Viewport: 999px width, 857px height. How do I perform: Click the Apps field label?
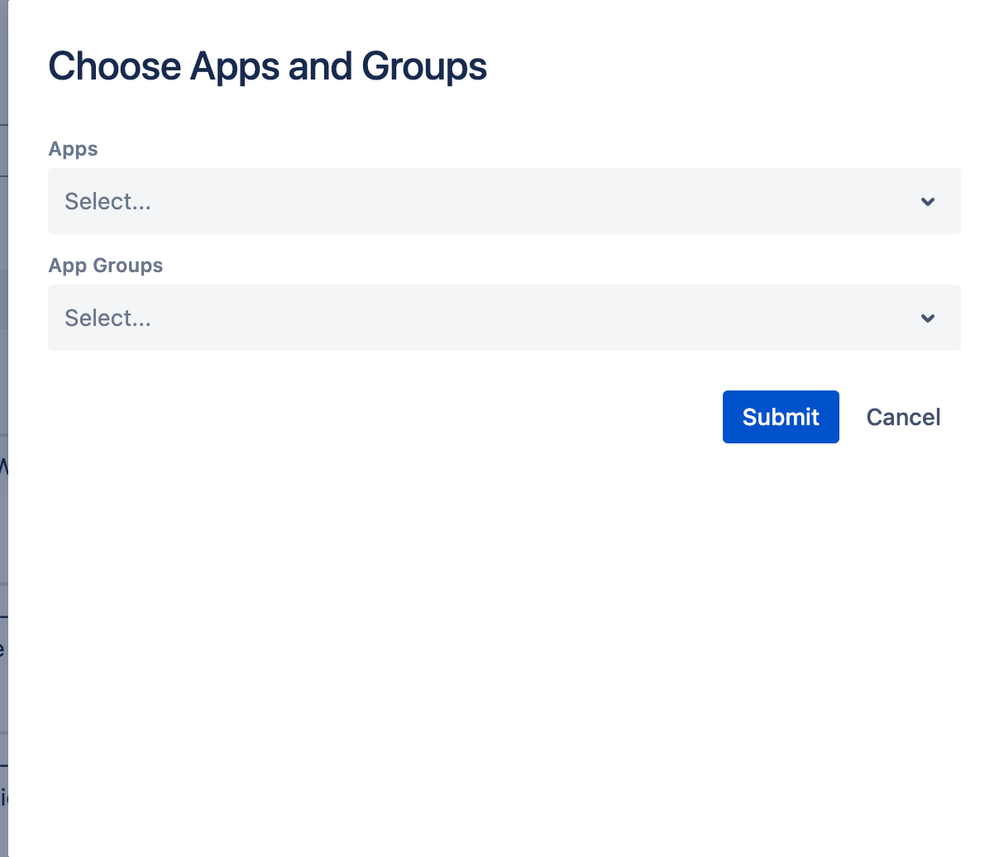[73, 149]
